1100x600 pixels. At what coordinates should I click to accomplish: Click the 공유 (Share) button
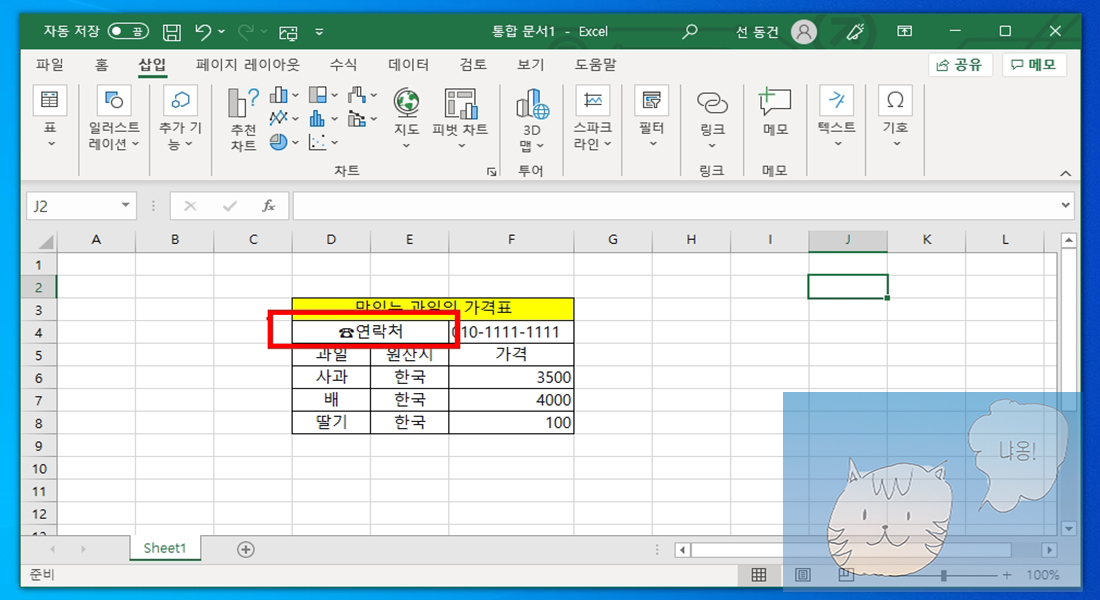pos(959,65)
